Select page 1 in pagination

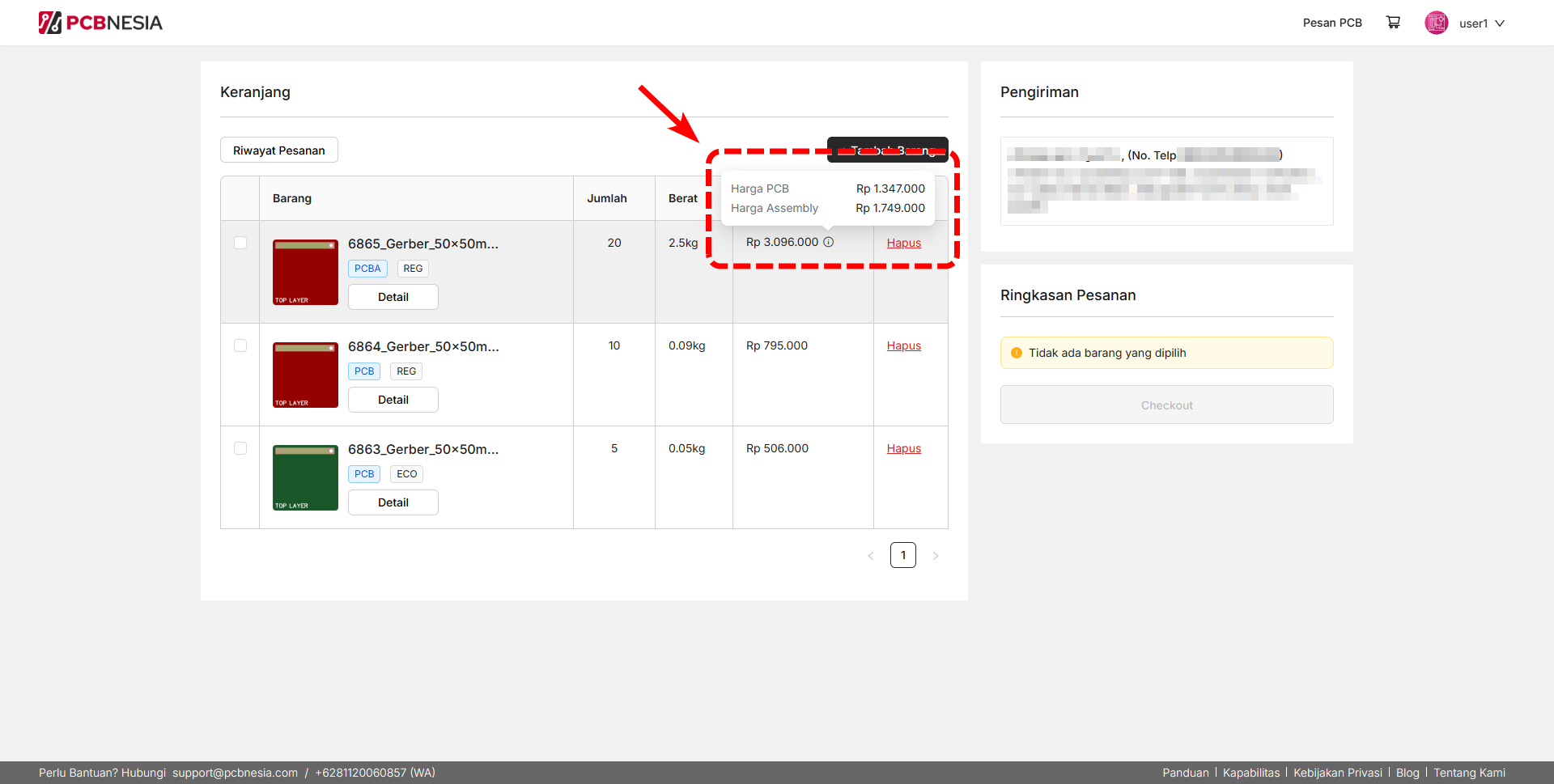(x=903, y=555)
